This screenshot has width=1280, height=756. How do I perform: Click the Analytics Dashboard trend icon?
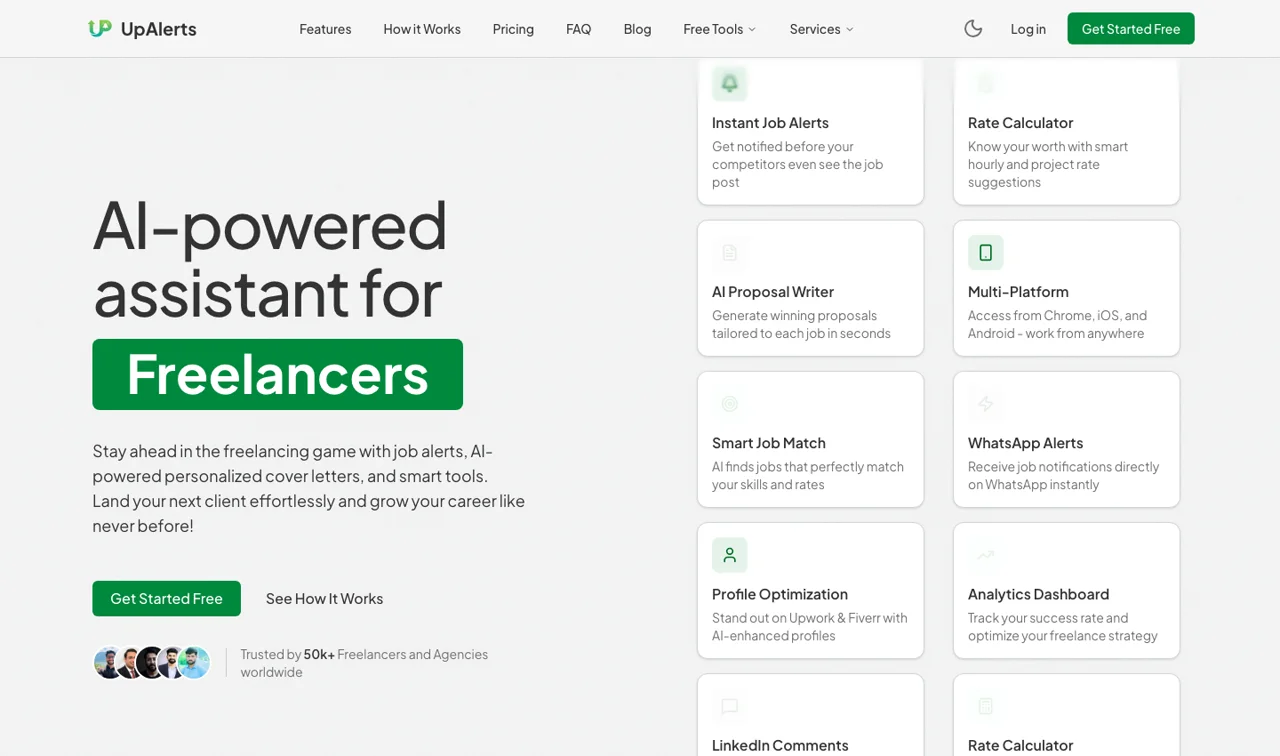click(986, 555)
